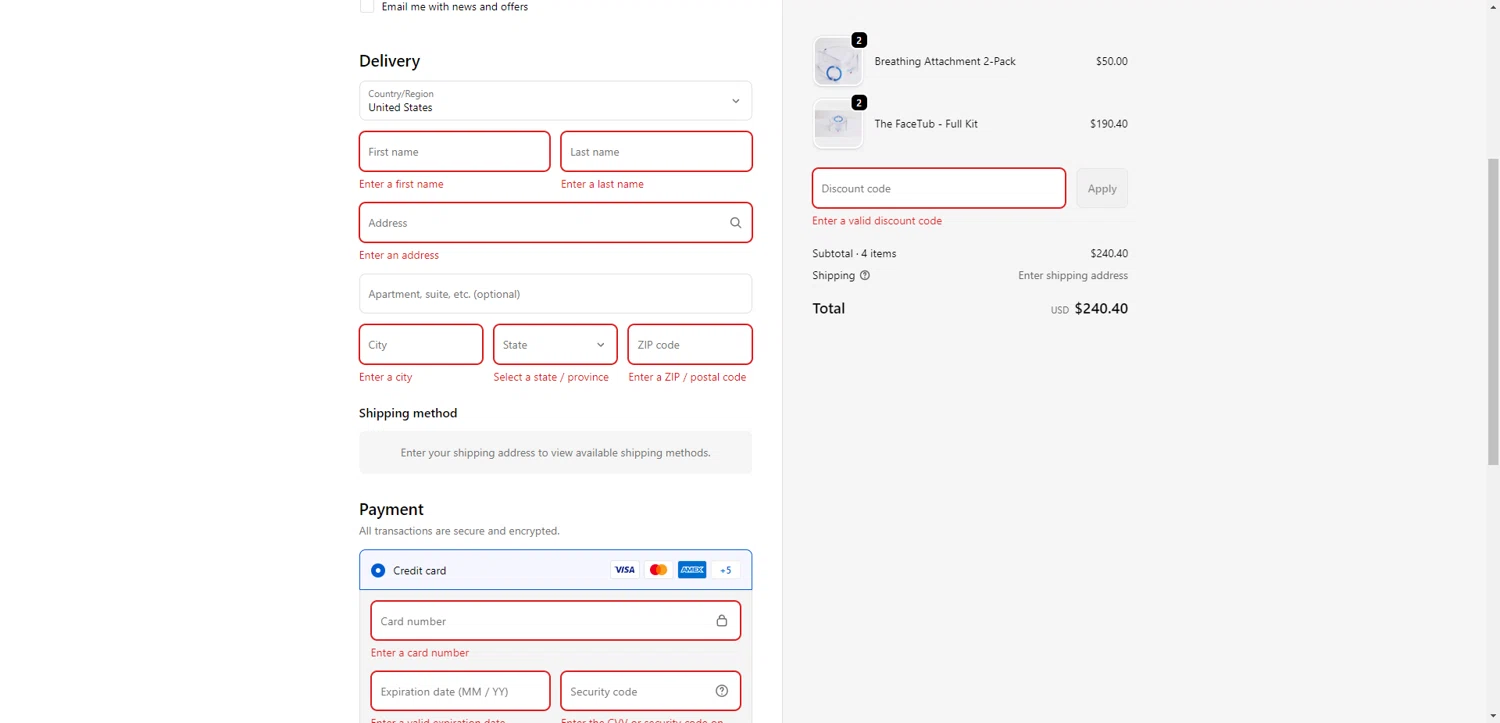Focus the ZIP code field
Image resolution: width=1500 pixels, height=723 pixels.
point(690,344)
